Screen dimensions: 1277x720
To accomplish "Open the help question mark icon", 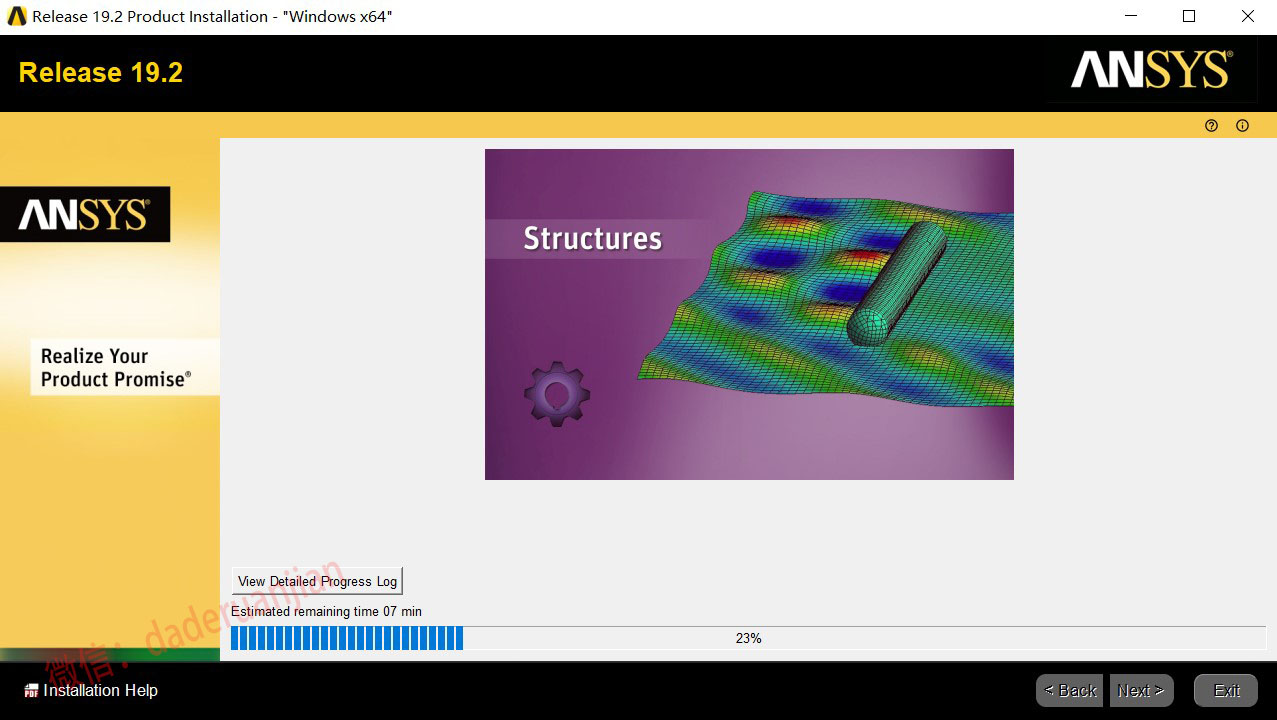I will [x=1212, y=126].
